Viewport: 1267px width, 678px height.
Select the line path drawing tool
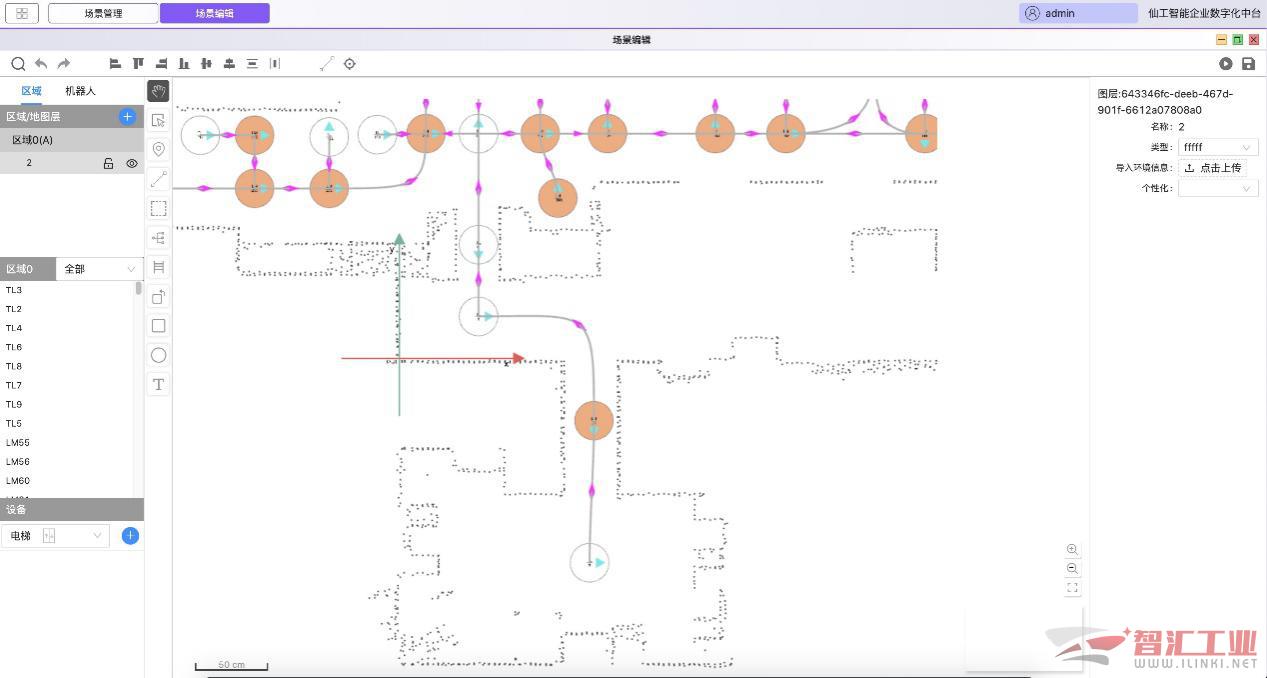[158, 179]
